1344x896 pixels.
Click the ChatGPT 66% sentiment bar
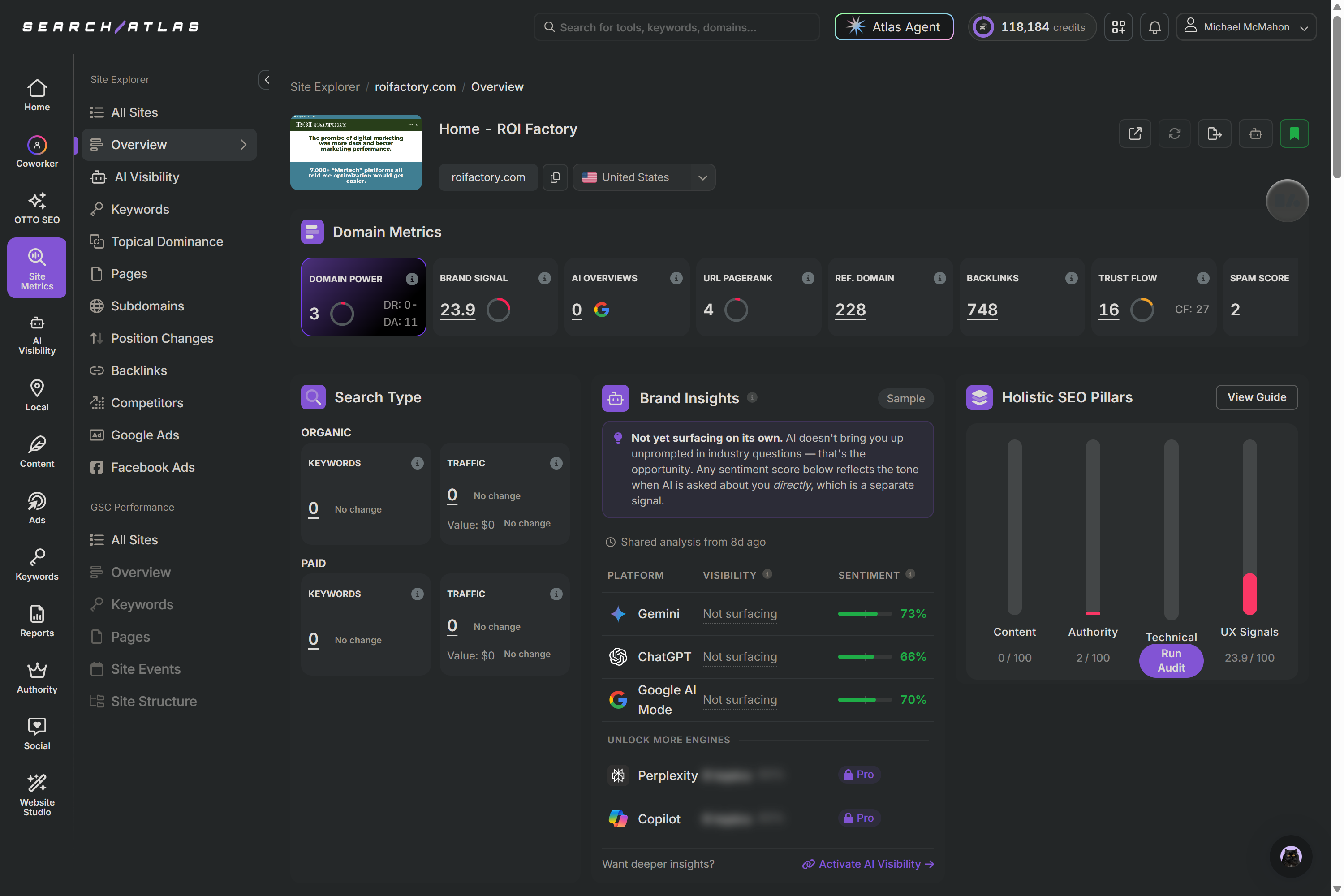coord(865,657)
